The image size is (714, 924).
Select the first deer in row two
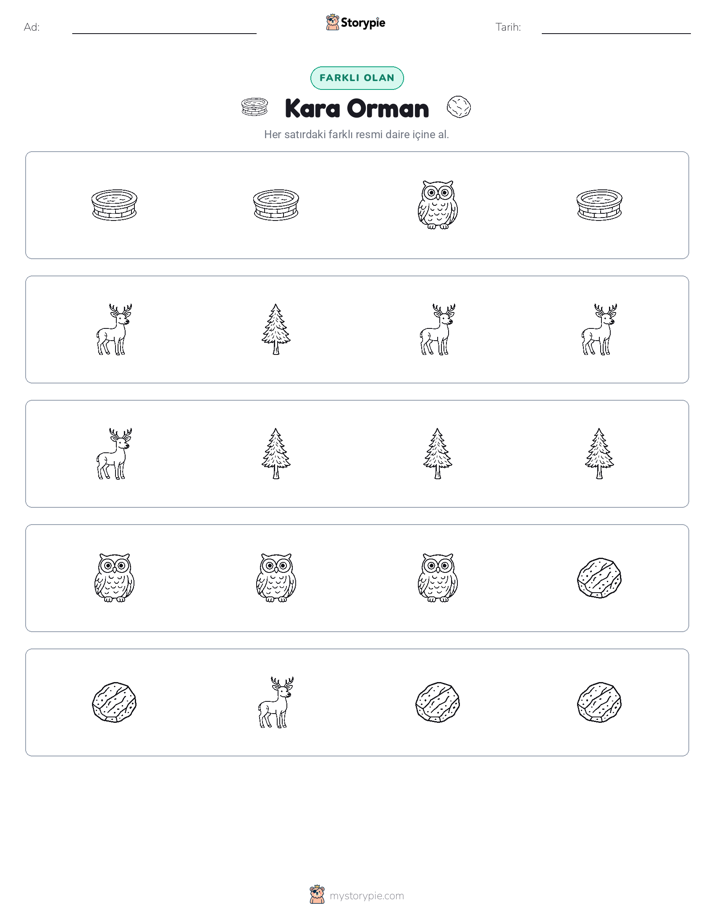pyautogui.click(x=114, y=329)
